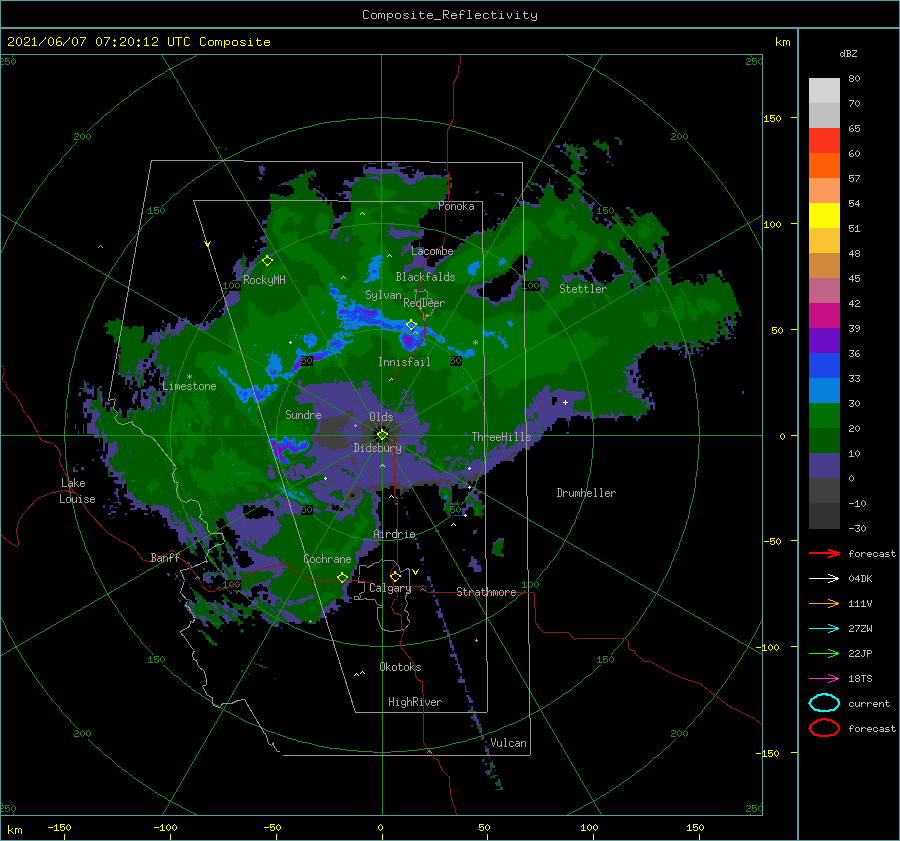The image size is (900, 841).
Task: Click the Limestone label
Action: [x=189, y=386]
